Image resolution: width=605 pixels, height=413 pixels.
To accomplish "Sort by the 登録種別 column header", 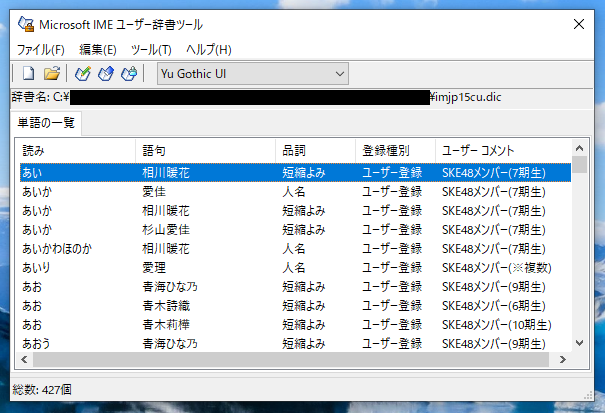I will (x=395, y=150).
